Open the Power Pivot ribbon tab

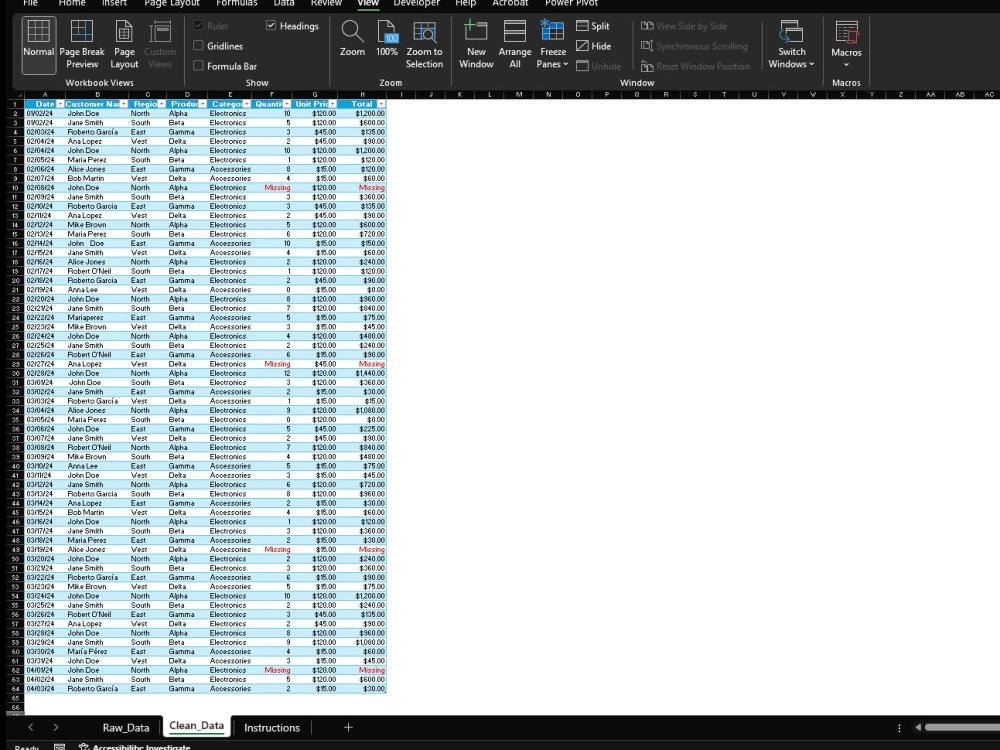pos(571,3)
